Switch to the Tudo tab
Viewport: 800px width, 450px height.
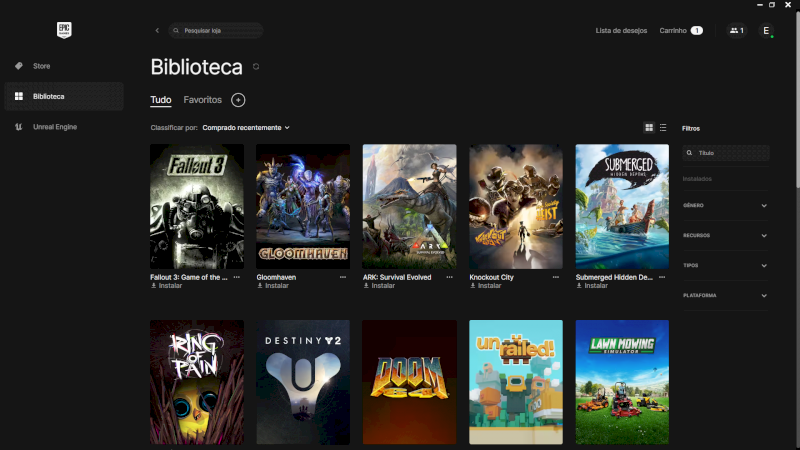[161, 100]
